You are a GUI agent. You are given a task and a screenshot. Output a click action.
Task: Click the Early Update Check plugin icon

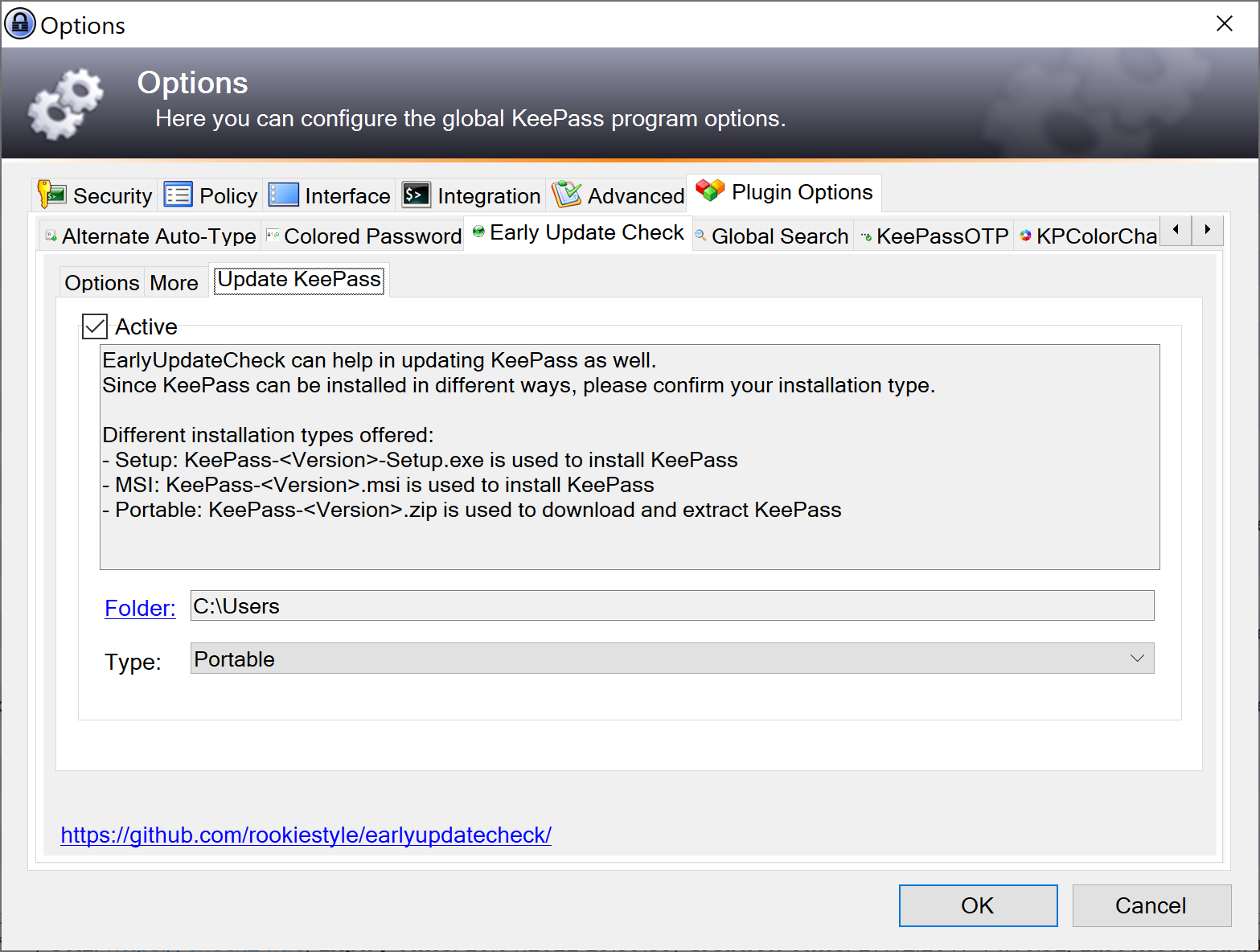[479, 232]
